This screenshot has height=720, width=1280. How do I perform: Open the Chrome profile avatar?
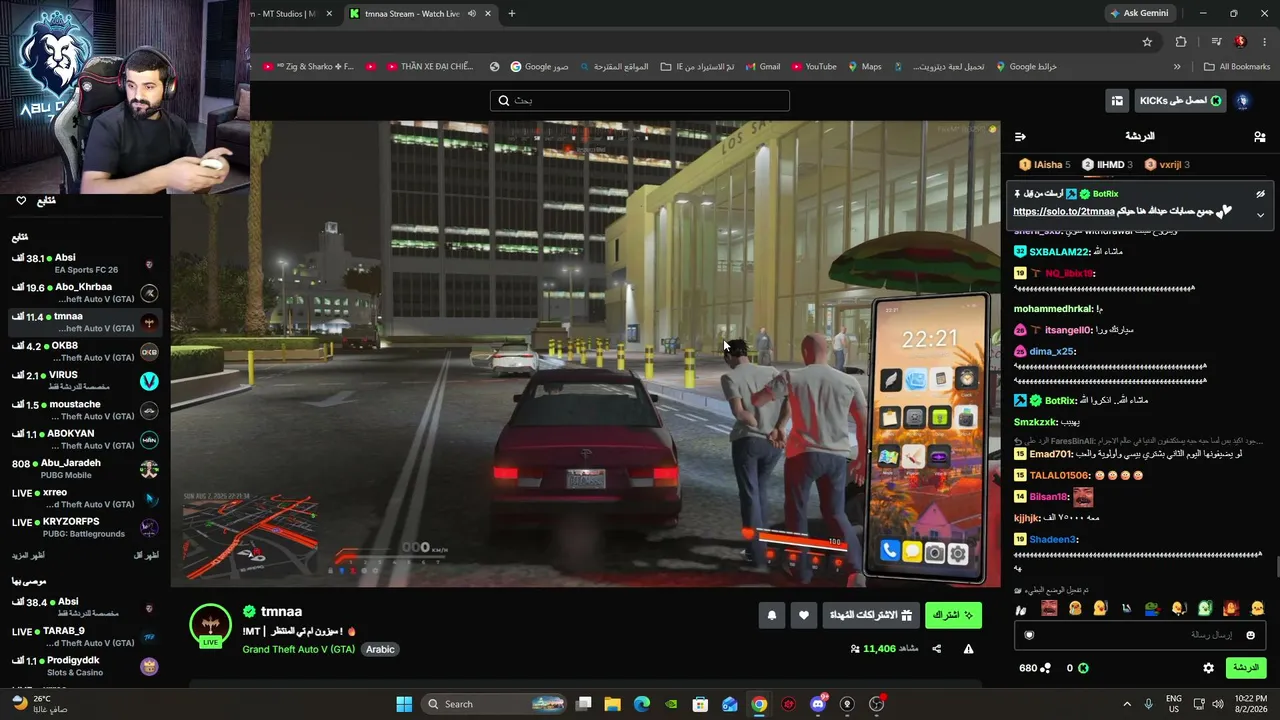click(1240, 42)
